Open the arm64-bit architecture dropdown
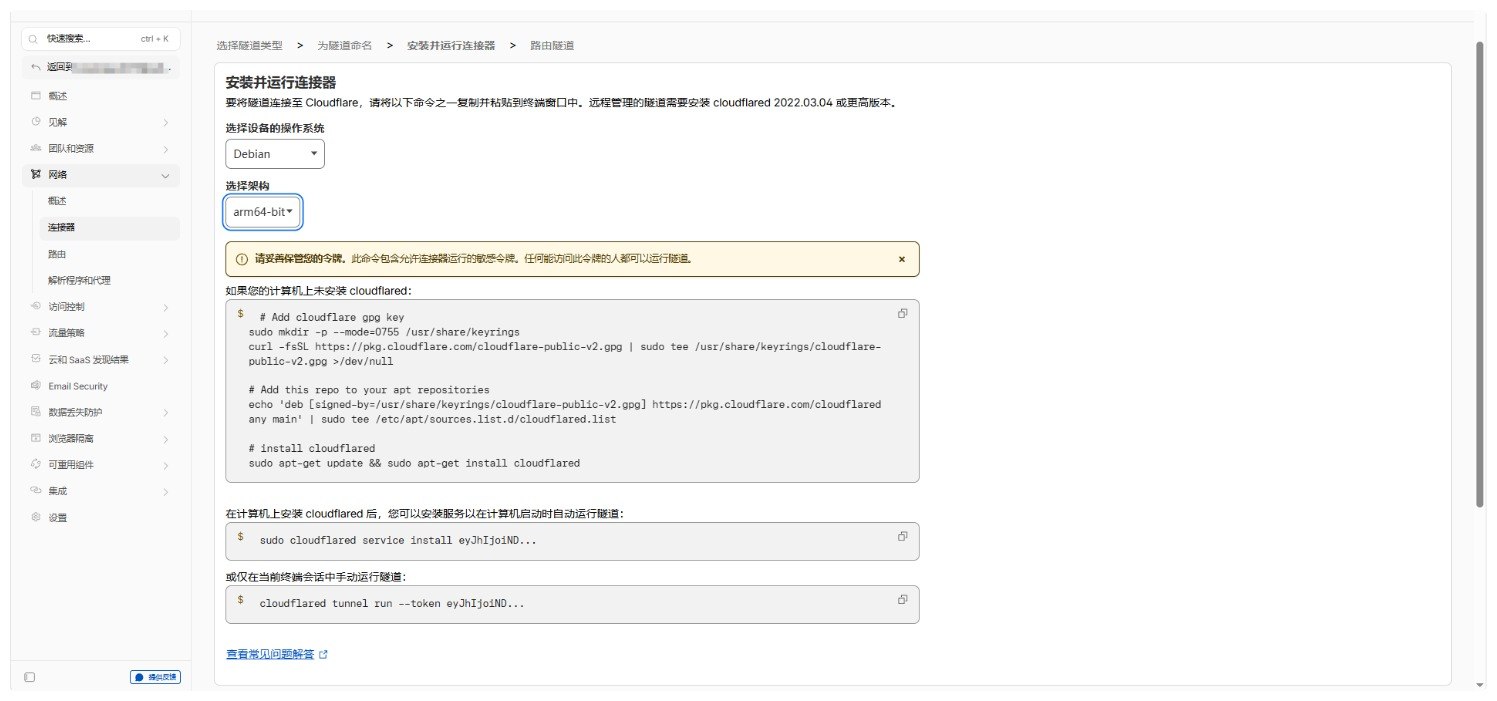Image resolution: width=1497 pixels, height=701 pixels. click(263, 212)
